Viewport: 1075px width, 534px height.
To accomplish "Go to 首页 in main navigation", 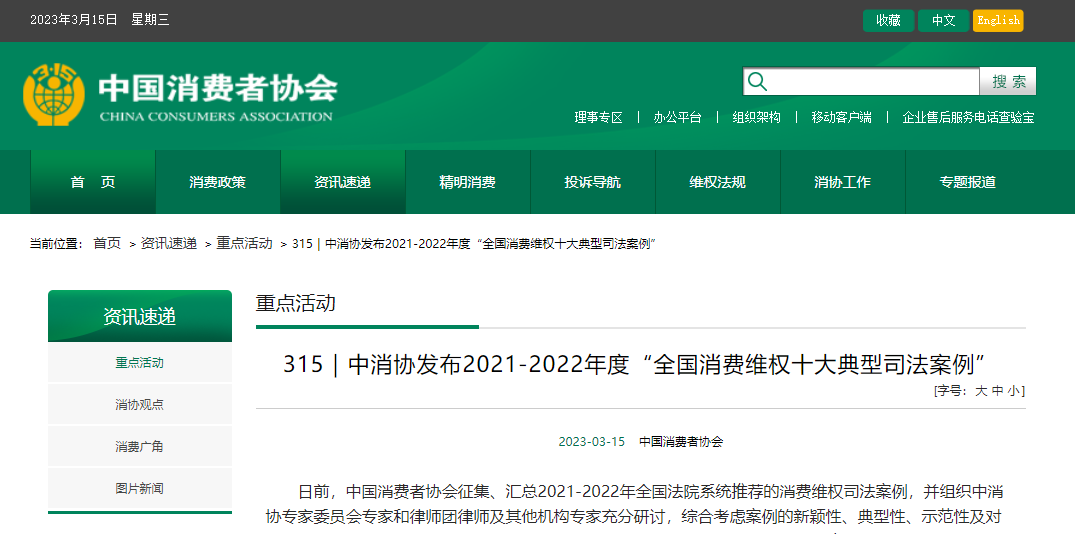I will [93, 182].
